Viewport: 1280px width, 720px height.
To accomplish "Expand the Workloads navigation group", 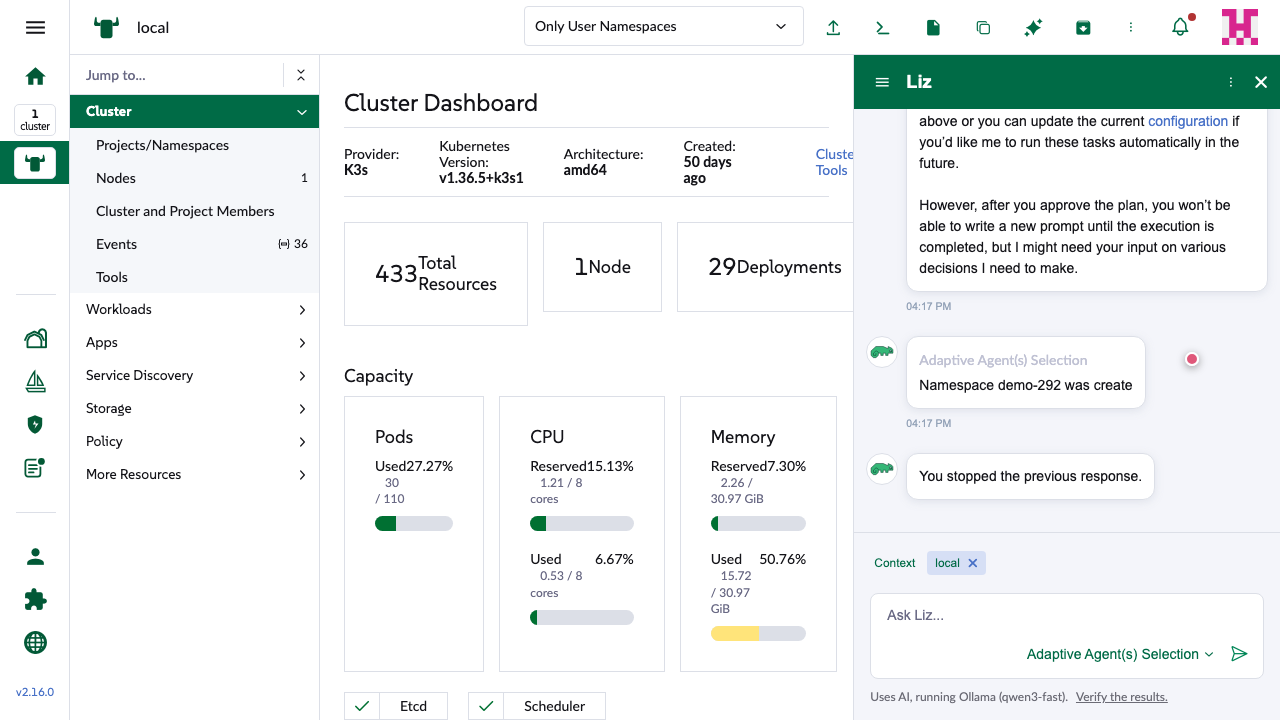I will (195, 310).
